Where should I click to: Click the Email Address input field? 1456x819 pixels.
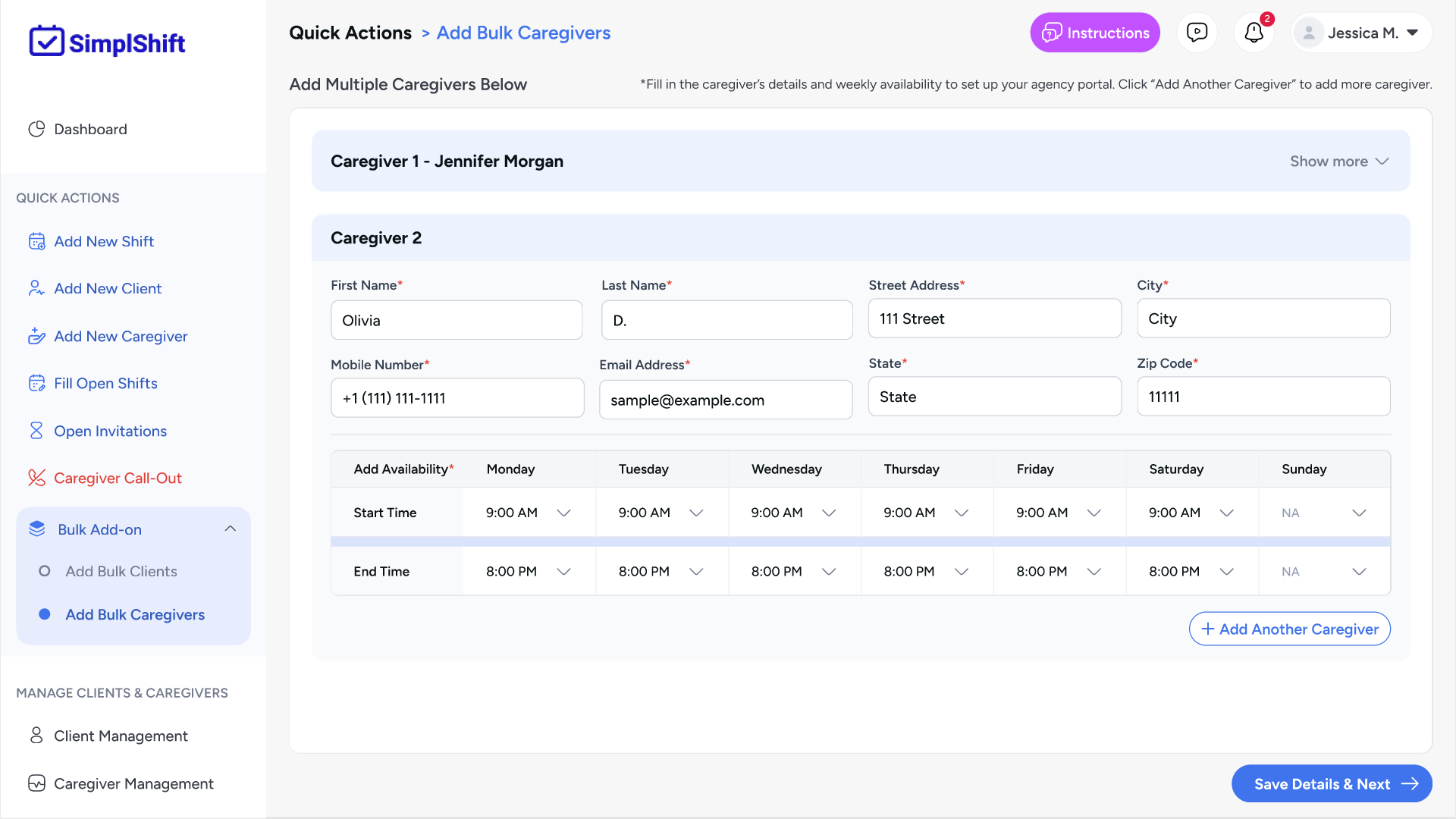pos(725,400)
